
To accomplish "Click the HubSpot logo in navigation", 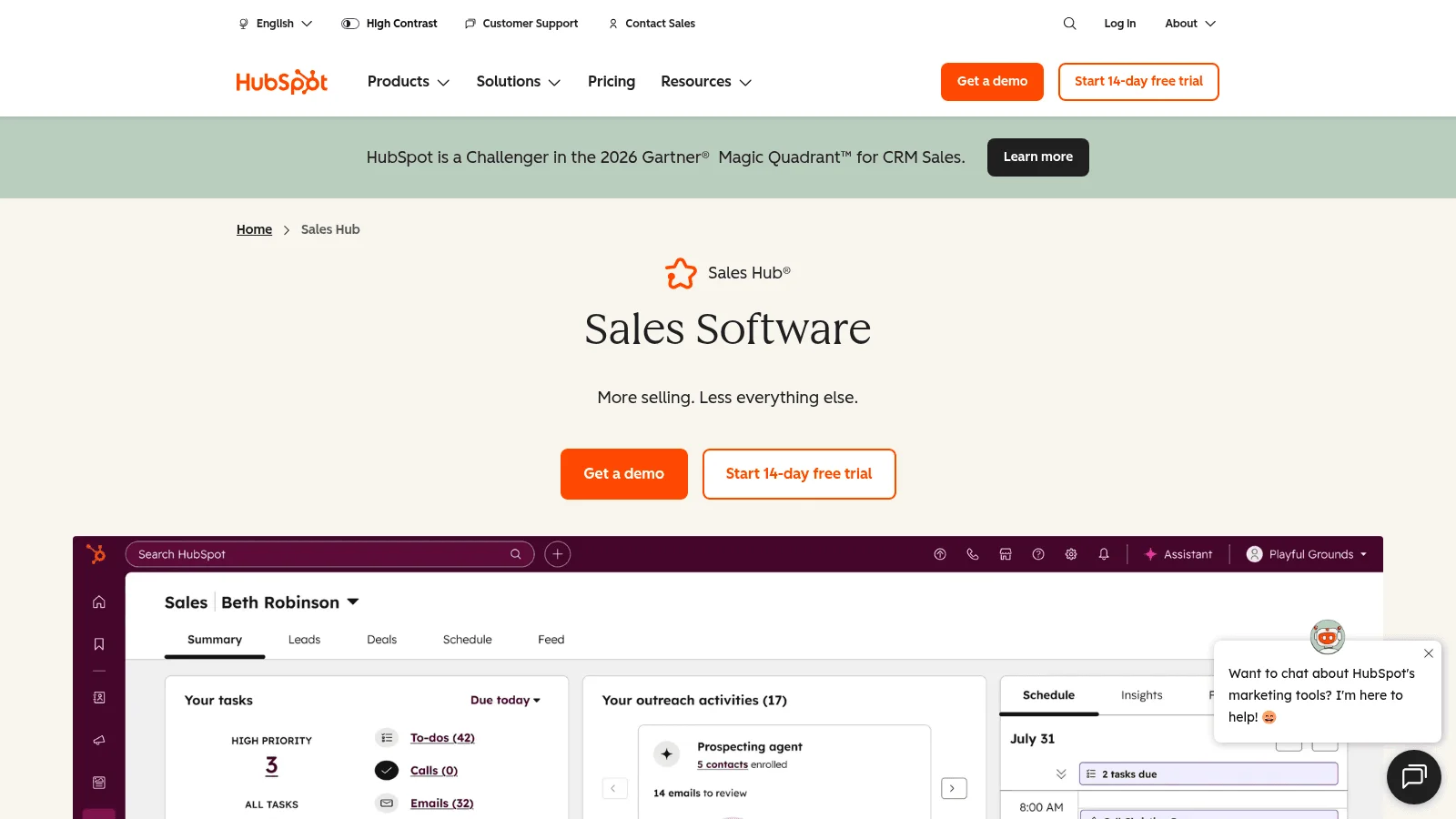I will (x=282, y=82).
